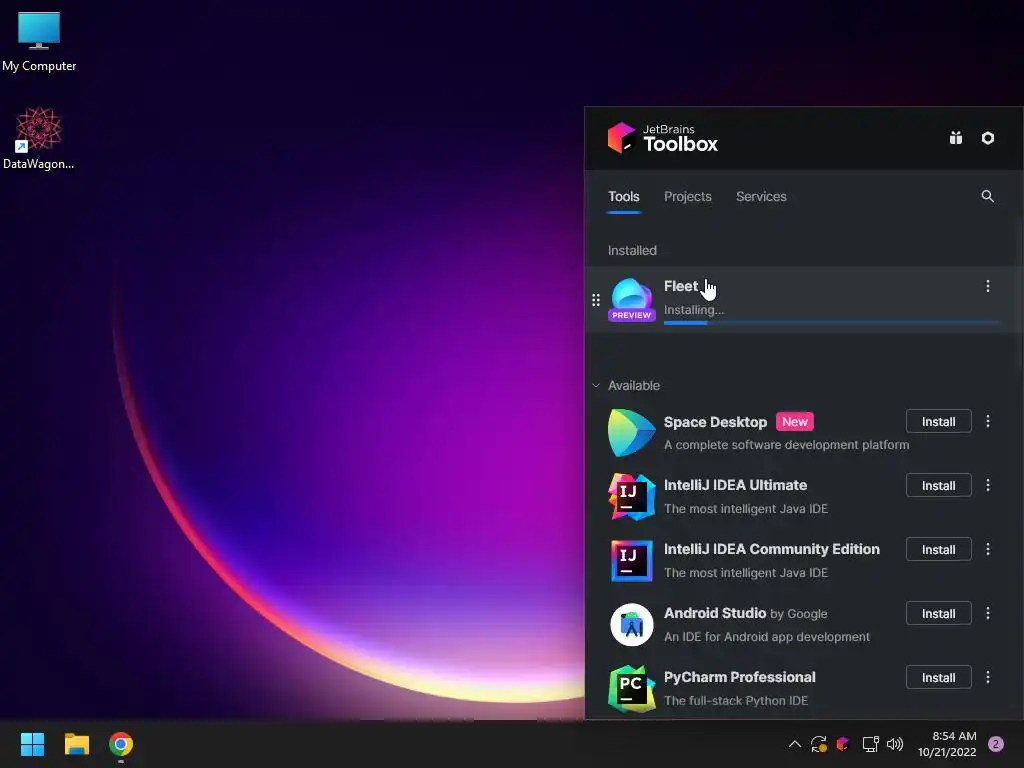Viewport: 1024px width, 768px height.
Task: Open the notification count badge
Action: click(996, 744)
